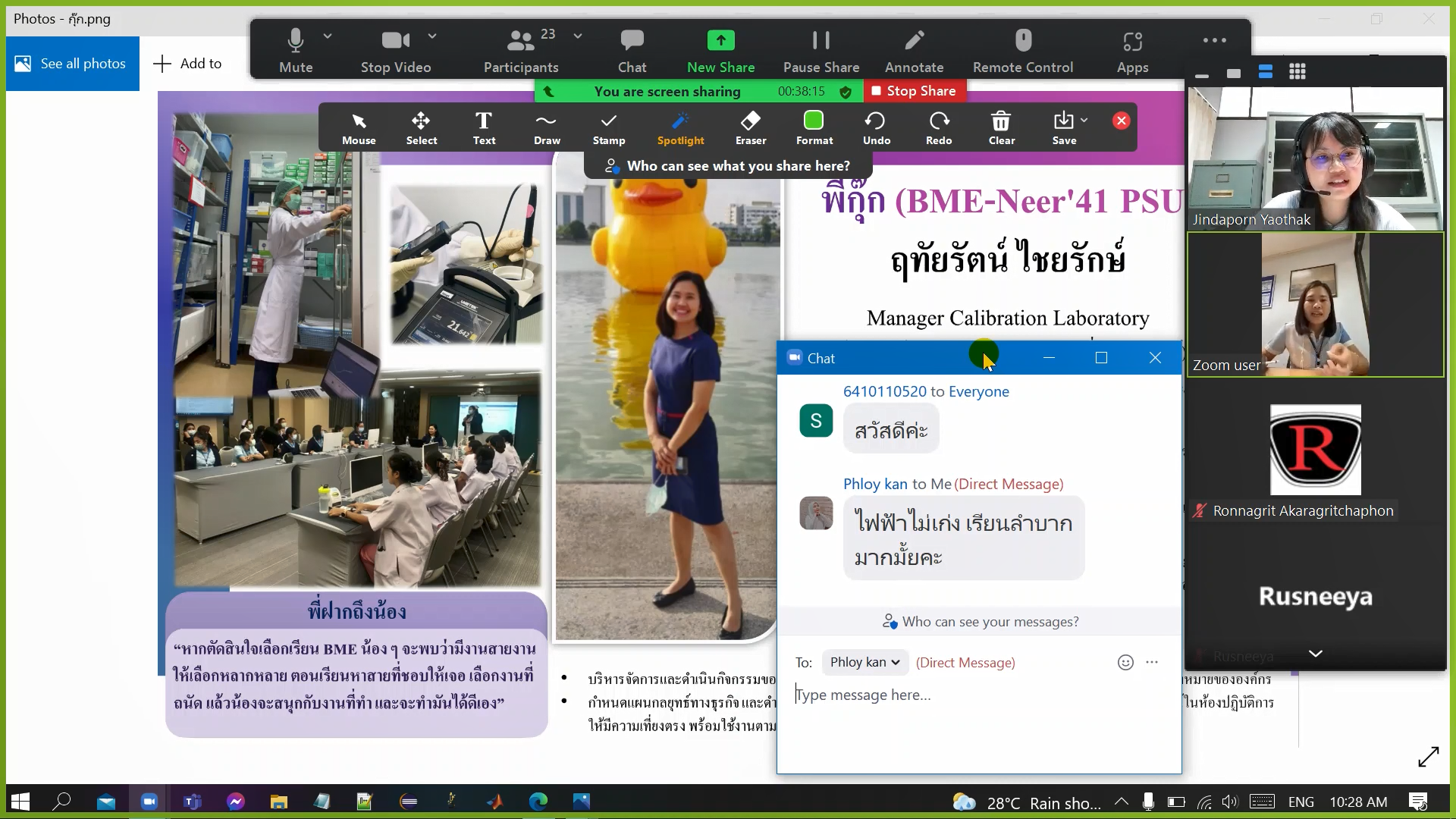The width and height of the screenshot is (1456, 819).
Task: Click the Type message here field
Action: pyautogui.click(x=978, y=695)
